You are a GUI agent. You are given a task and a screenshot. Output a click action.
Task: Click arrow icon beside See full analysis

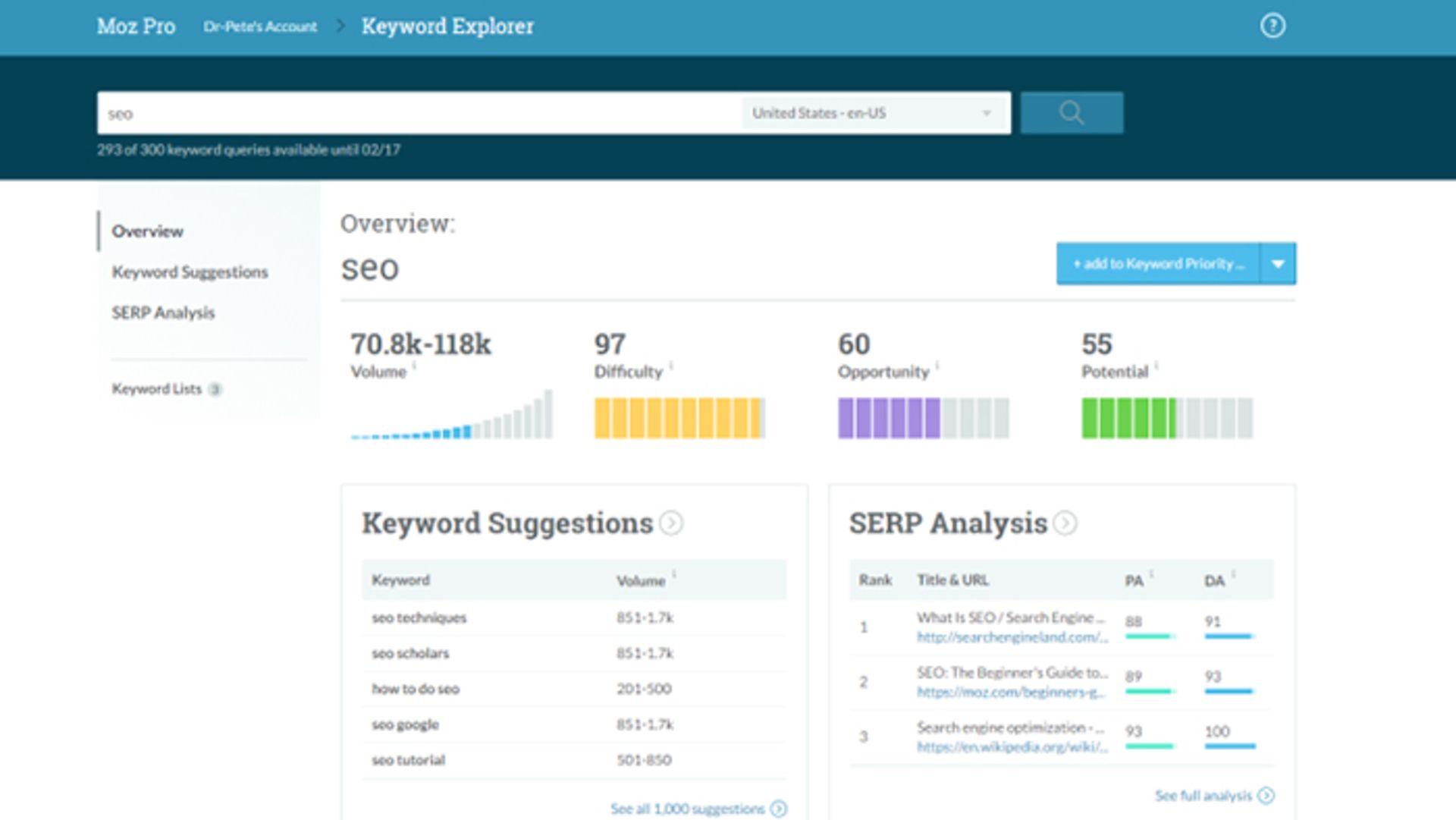[1266, 795]
